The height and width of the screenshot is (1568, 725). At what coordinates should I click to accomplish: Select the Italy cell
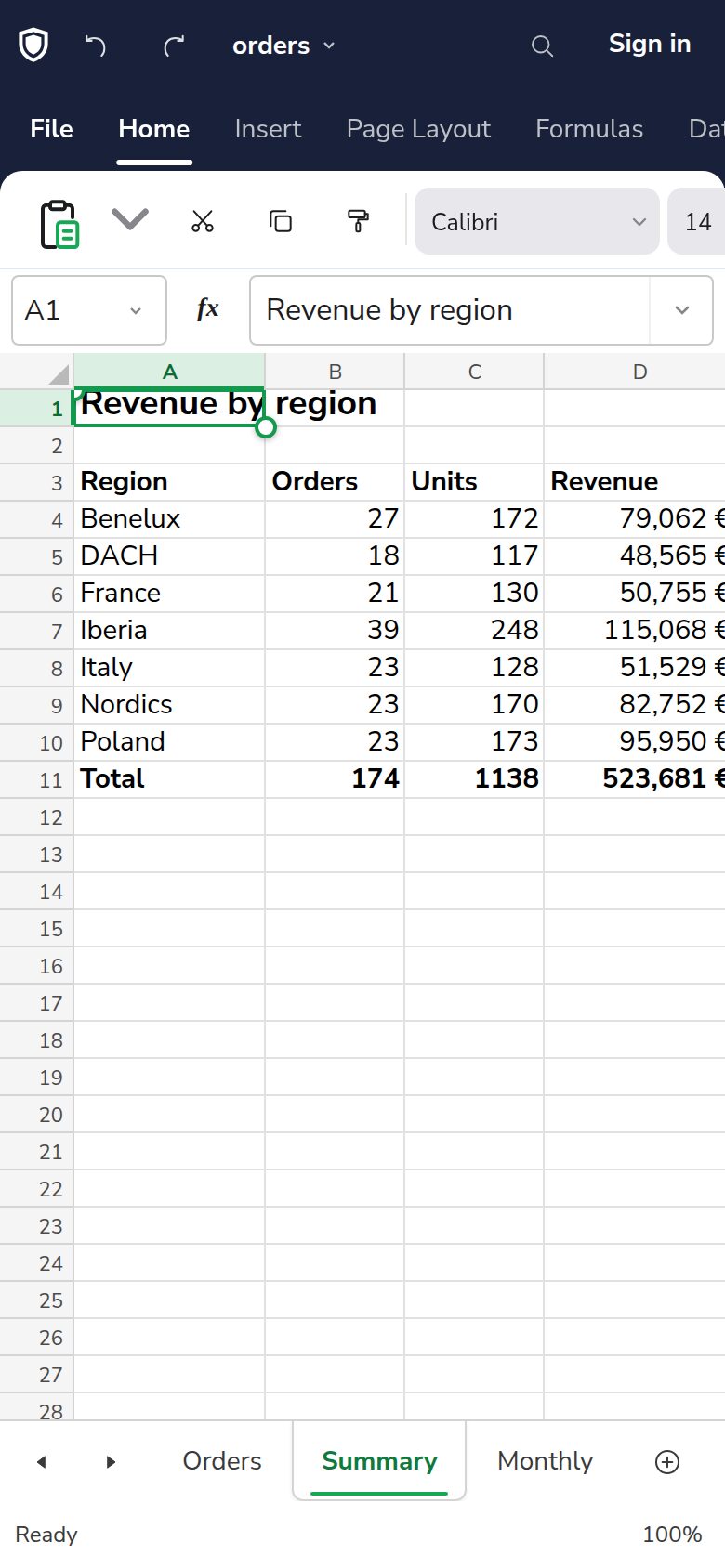[169, 668]
